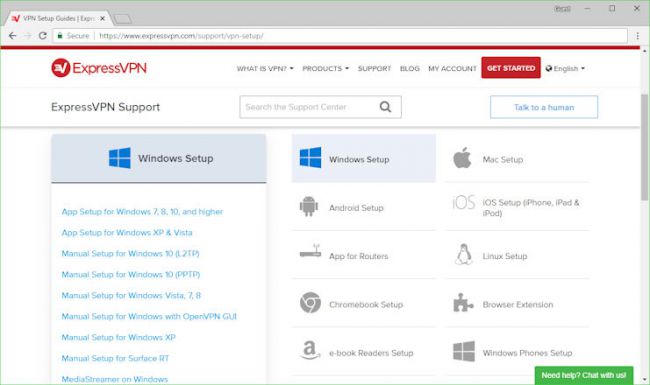Expand the What Is VPN dropdown
The height and width of the screenshot is (385, 650).
[x=265, y=68]
